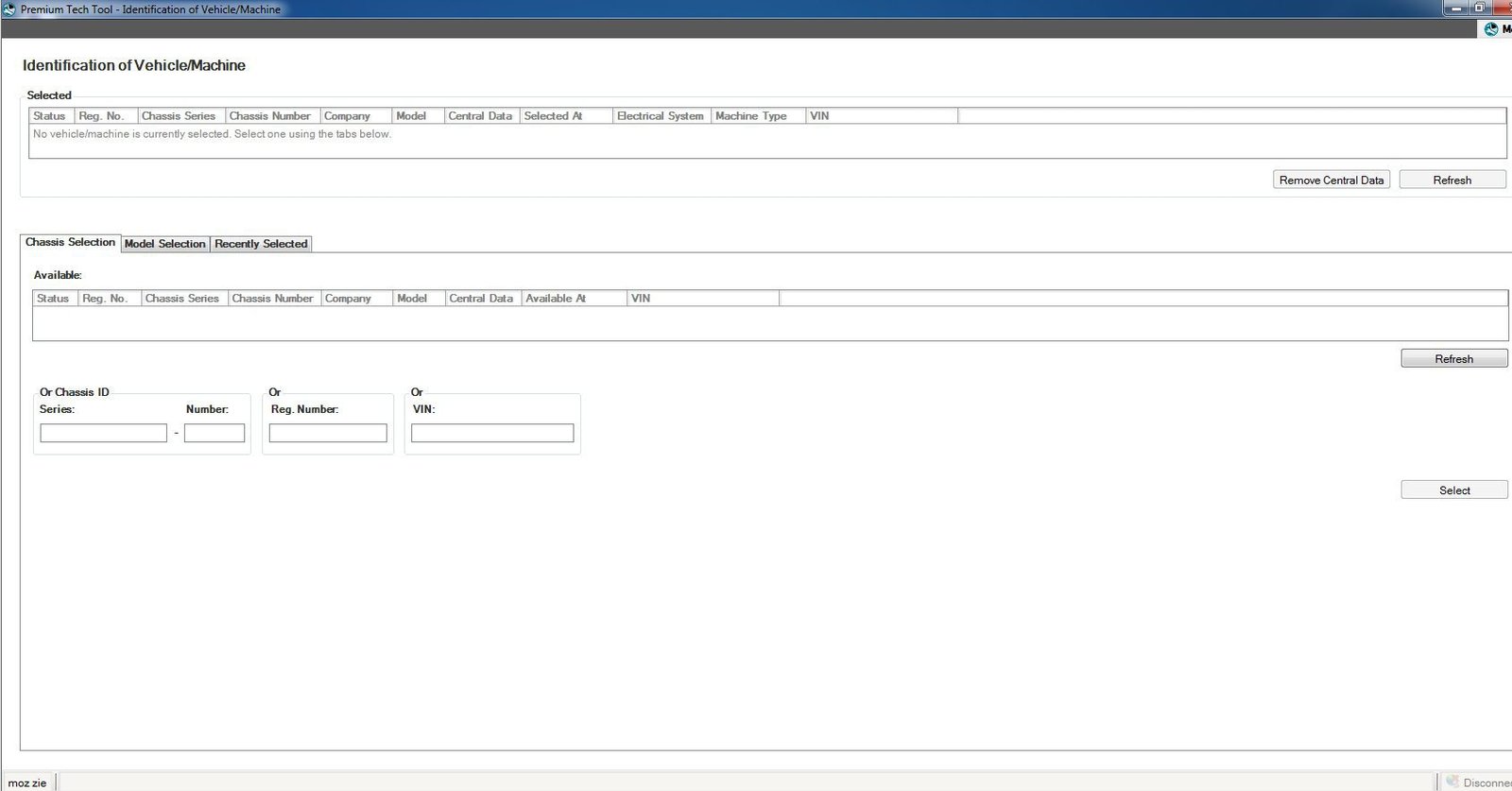Viewport: 1512px width, 791px height.
Task: Open the Recently Selected tab
Action: 261,244
